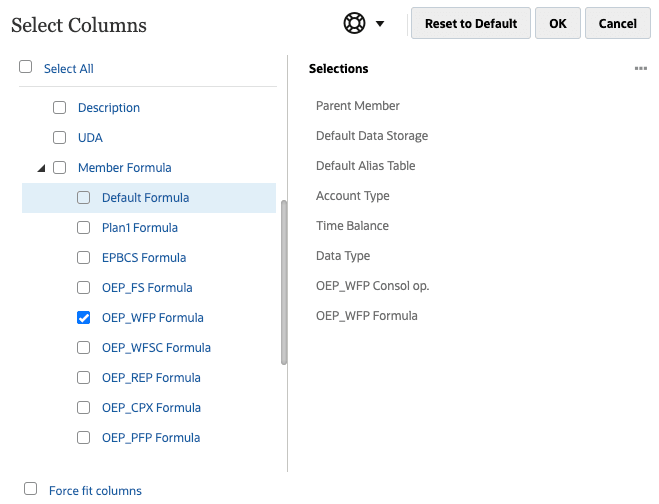Click the OEP_CPX Formula label

click(x=151, y=408)
